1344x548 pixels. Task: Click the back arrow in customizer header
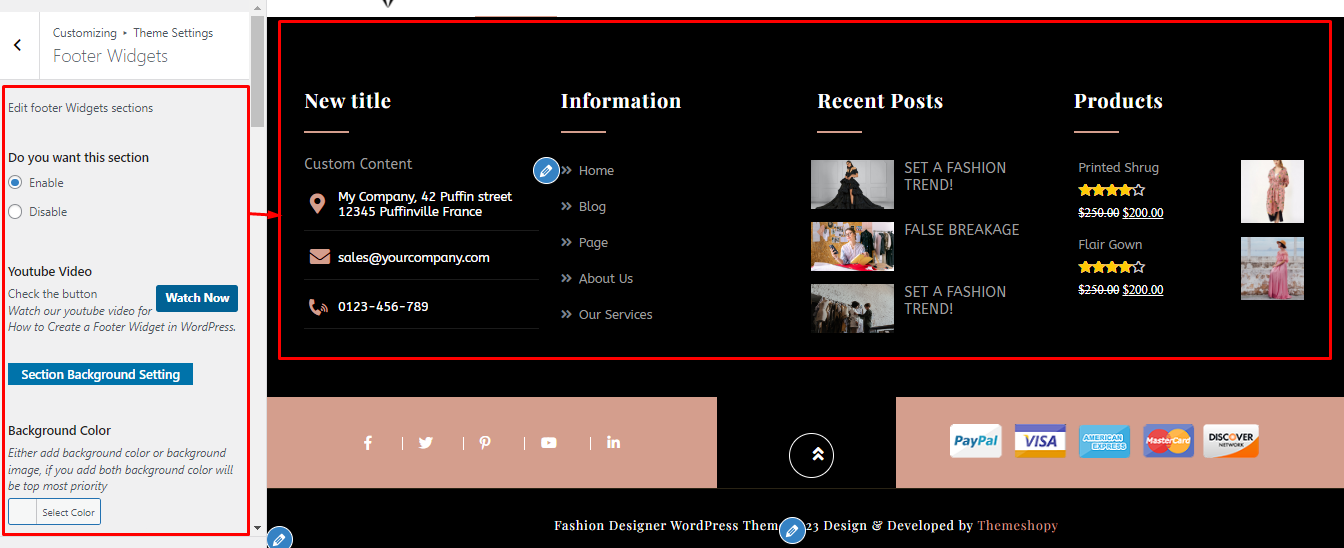[x=17, y=45]
